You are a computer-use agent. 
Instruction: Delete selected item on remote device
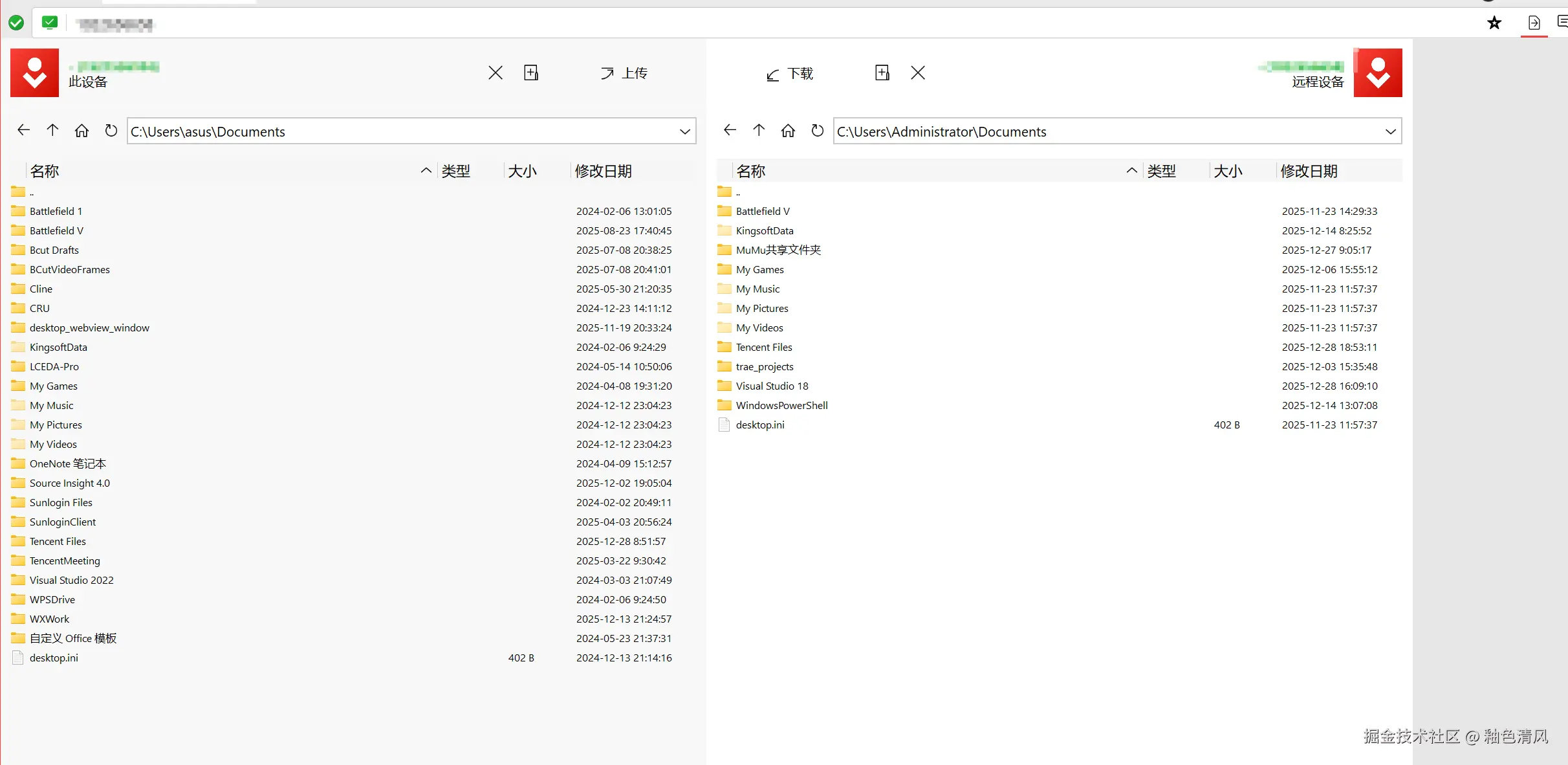click(918, 72)
